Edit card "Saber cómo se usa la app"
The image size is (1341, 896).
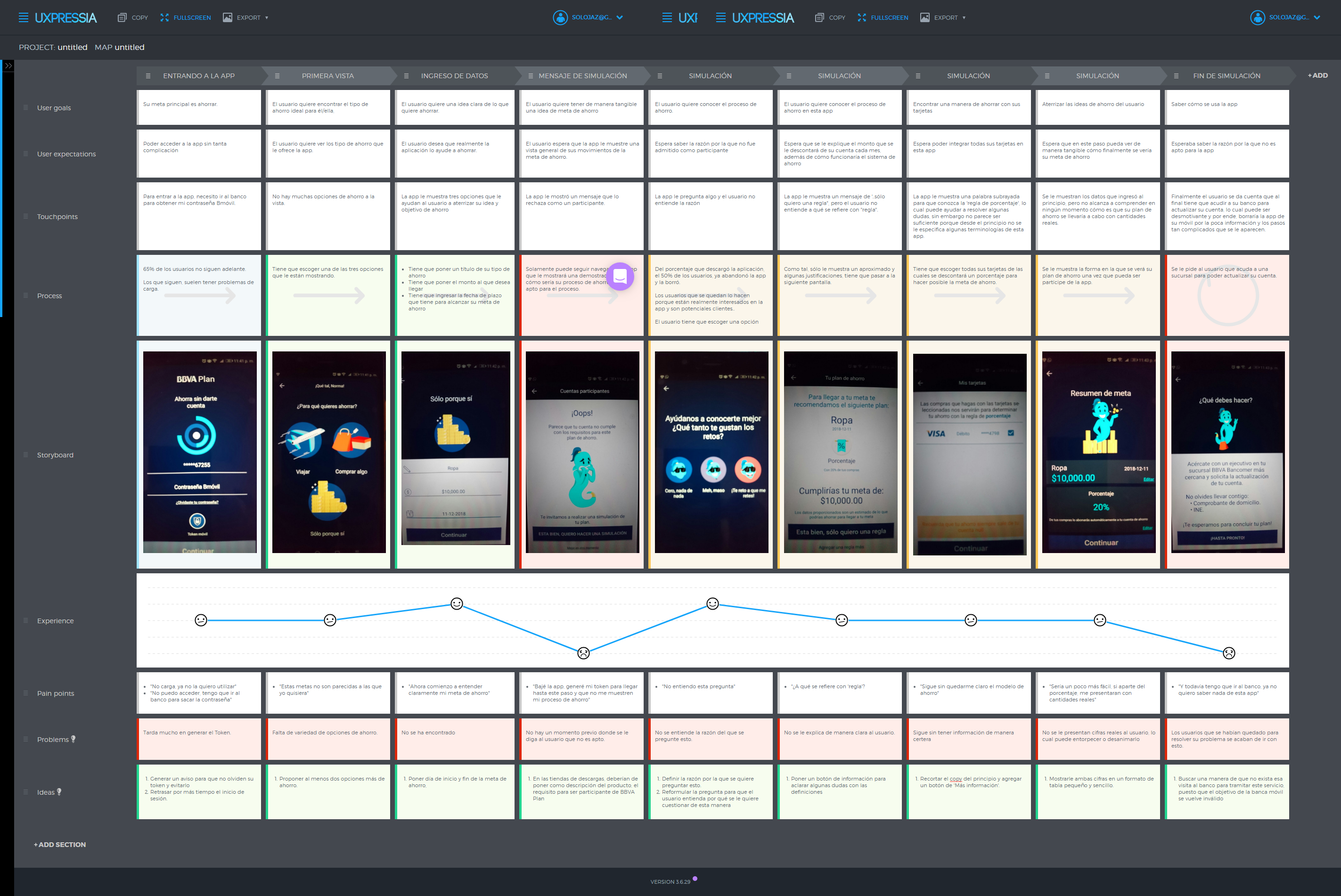click(x=1227, y=107)
